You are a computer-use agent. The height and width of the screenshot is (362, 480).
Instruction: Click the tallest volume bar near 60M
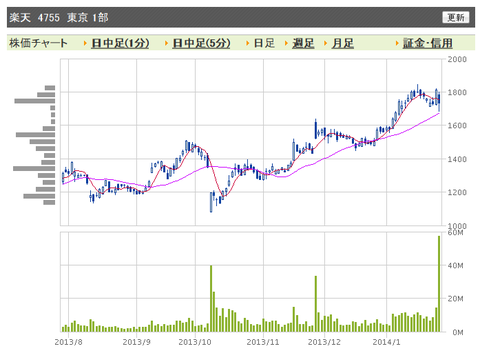click(439, 284)
